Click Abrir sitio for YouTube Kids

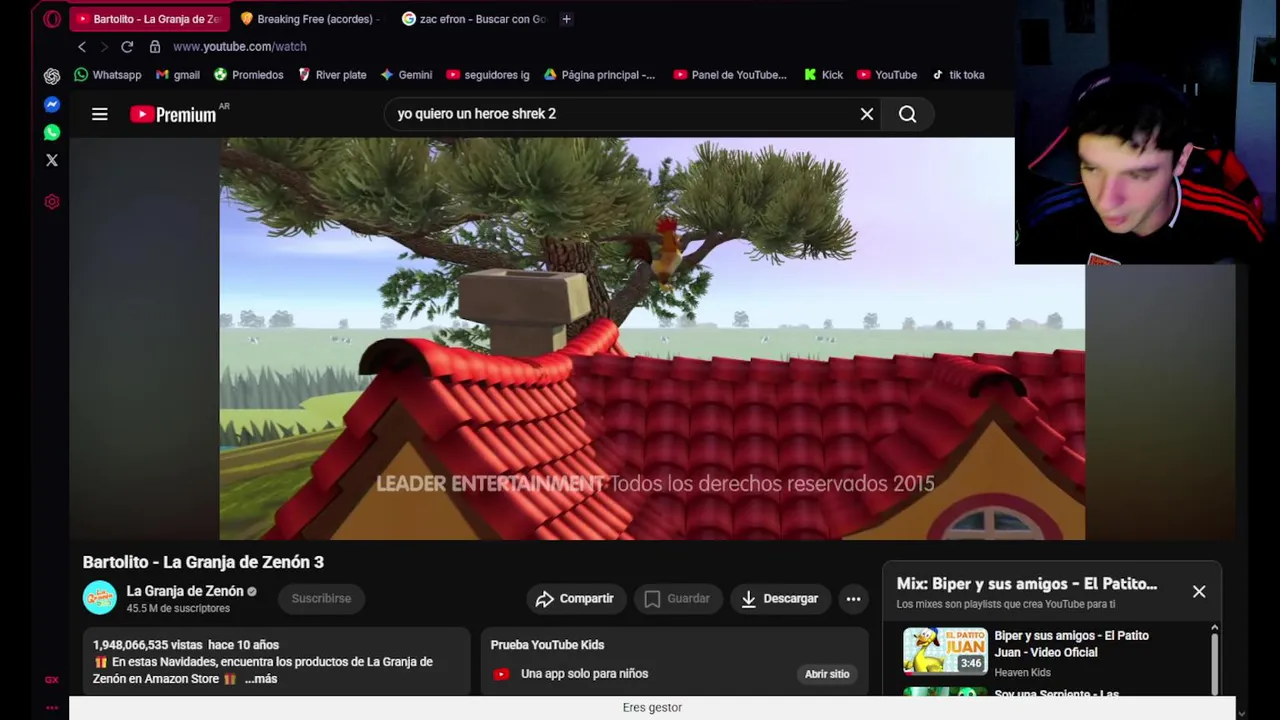click(827, 674)
